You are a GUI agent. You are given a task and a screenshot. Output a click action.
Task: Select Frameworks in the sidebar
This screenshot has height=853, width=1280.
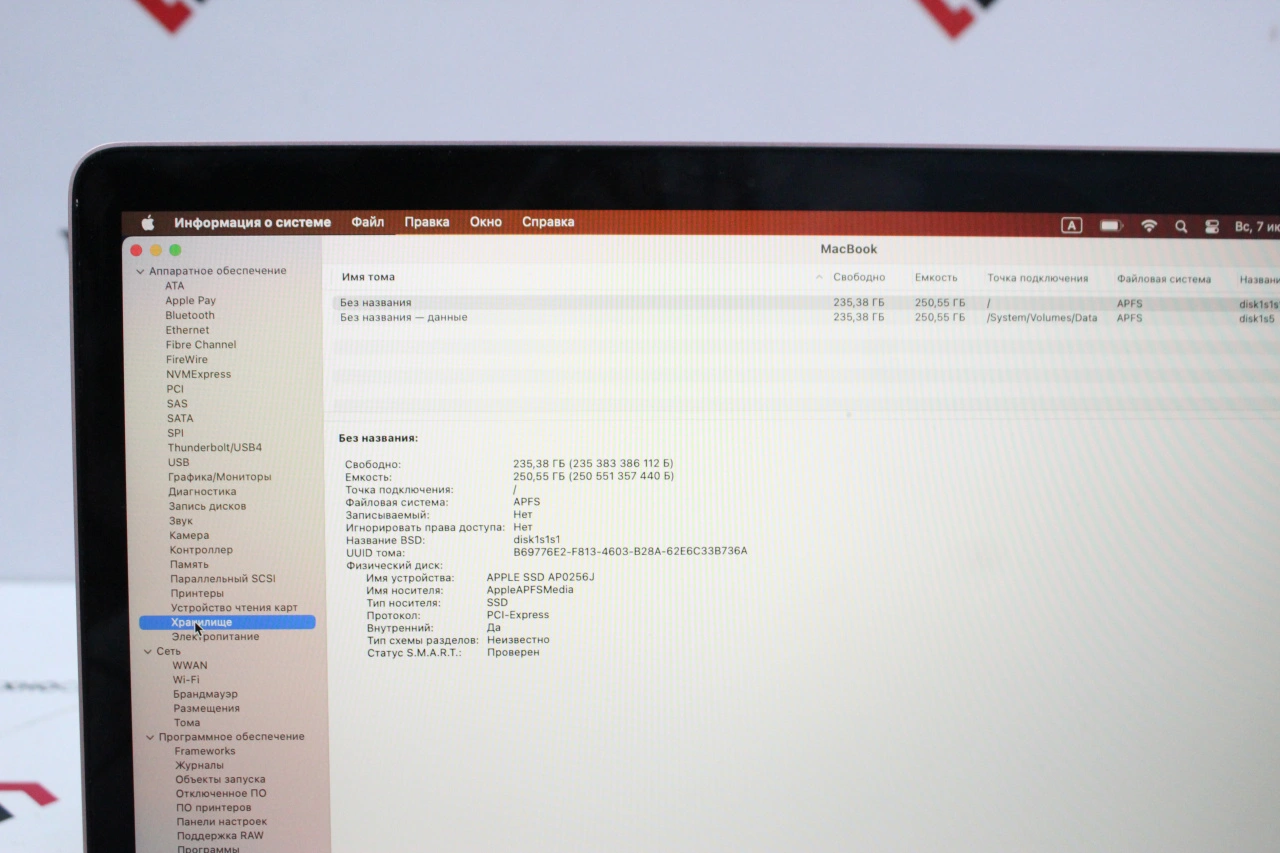point(205,751)
